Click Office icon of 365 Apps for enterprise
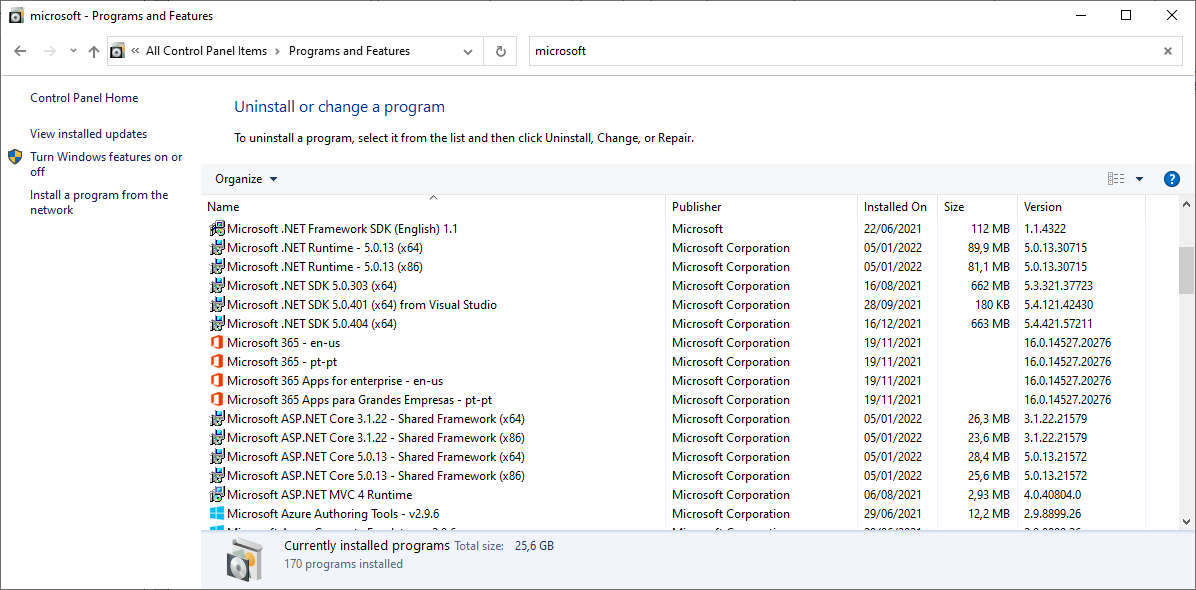This screenshot has width=1196, height=590. 217,380
